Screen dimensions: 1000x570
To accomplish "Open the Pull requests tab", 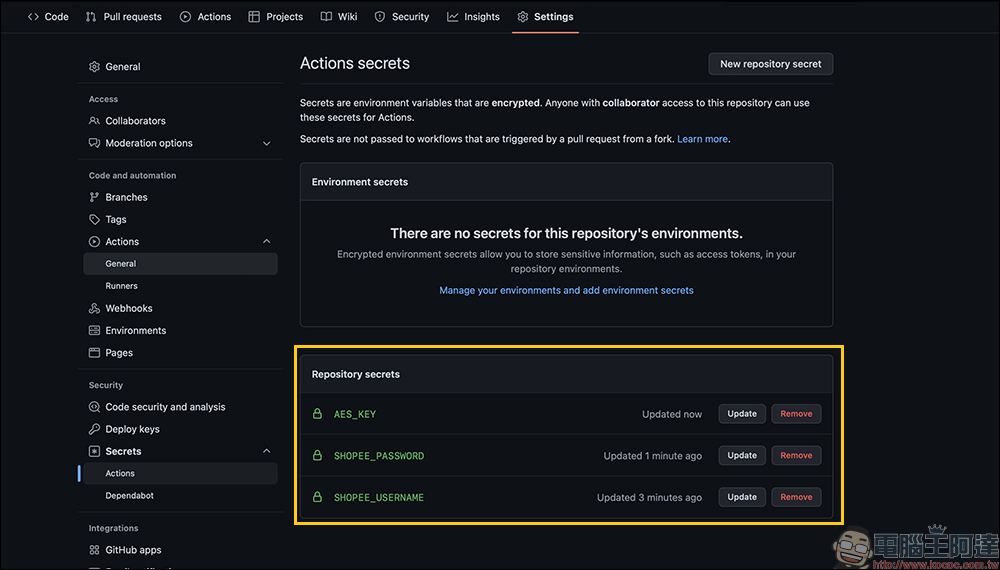I will pos(123,17).
